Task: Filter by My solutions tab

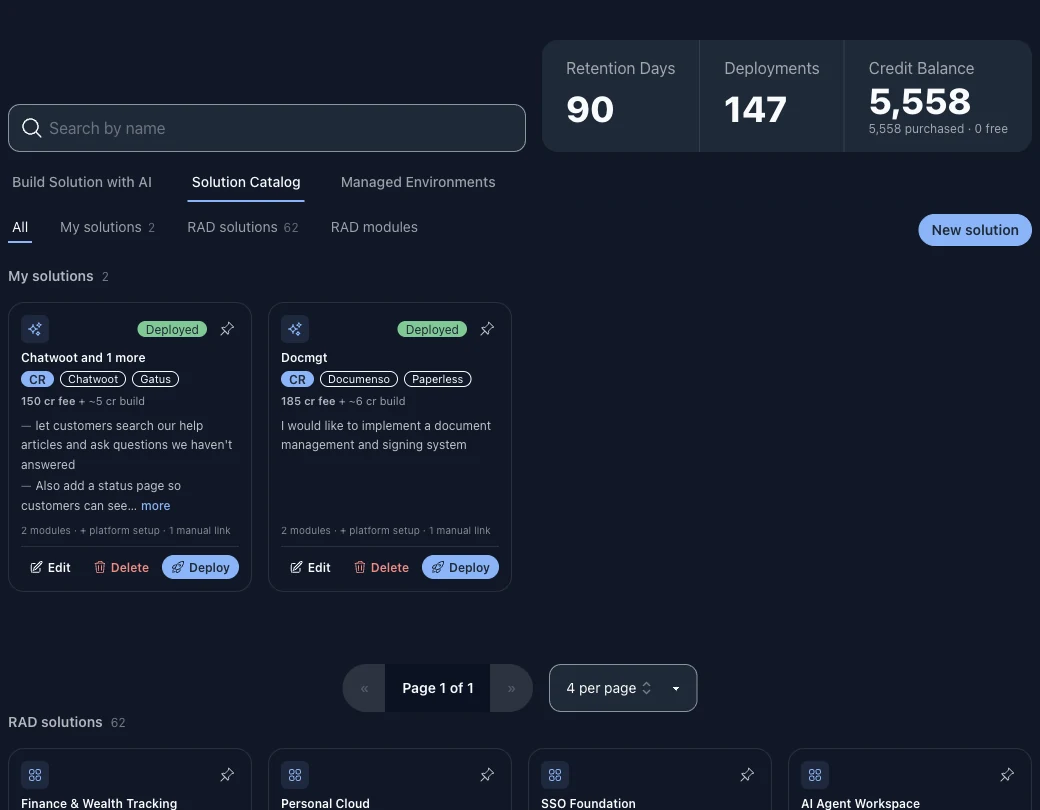Action: (107, 227)
